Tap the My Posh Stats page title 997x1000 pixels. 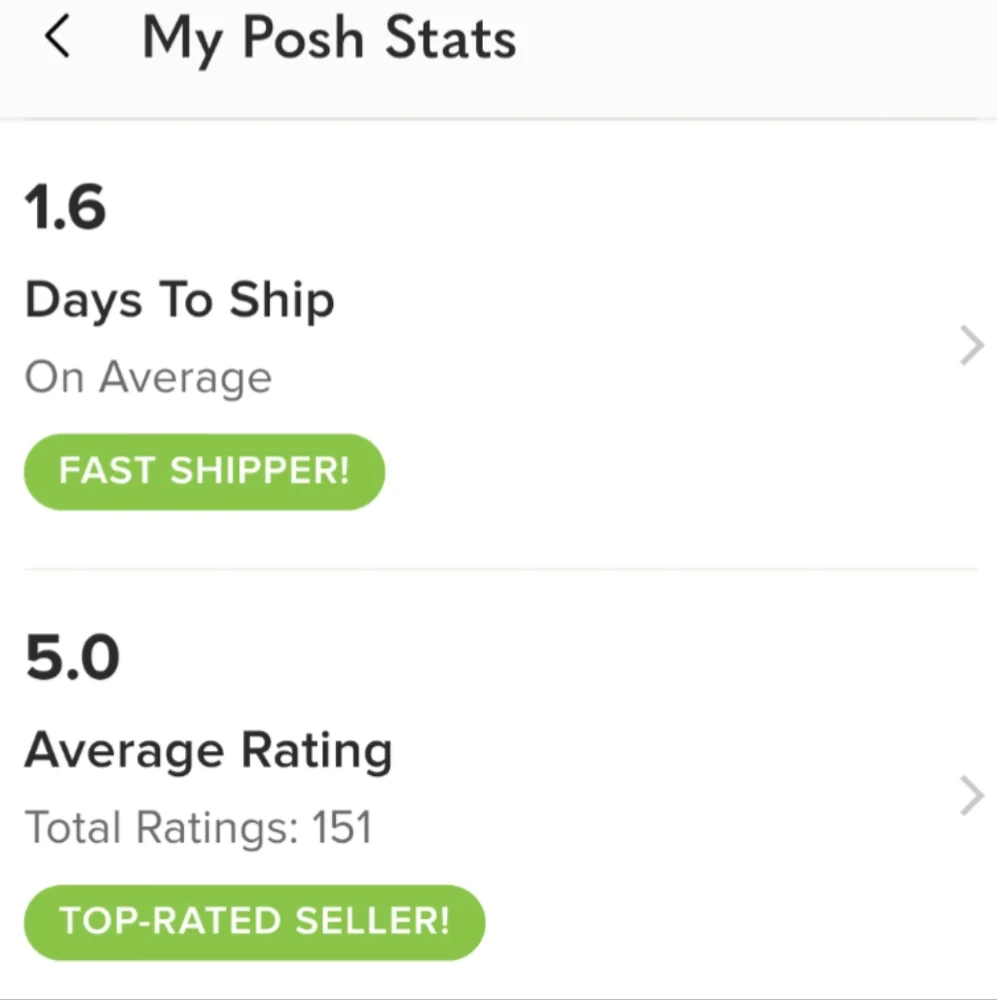point(329,40)
